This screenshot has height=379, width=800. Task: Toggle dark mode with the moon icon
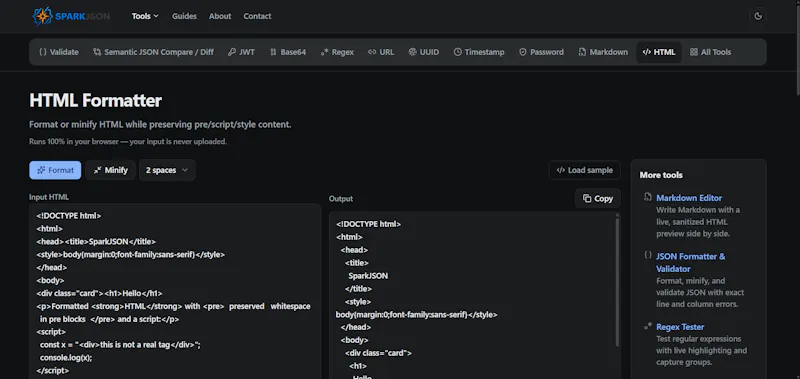(758, 16)
